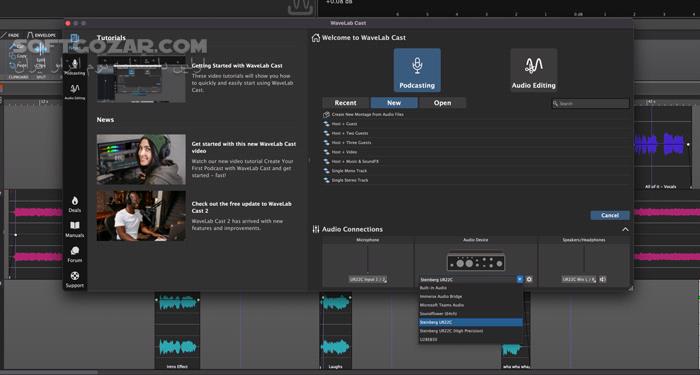Open the UR22C Mix L / R speaker dropdown
This screenshot has width=700, height=375.
[579, 279]
